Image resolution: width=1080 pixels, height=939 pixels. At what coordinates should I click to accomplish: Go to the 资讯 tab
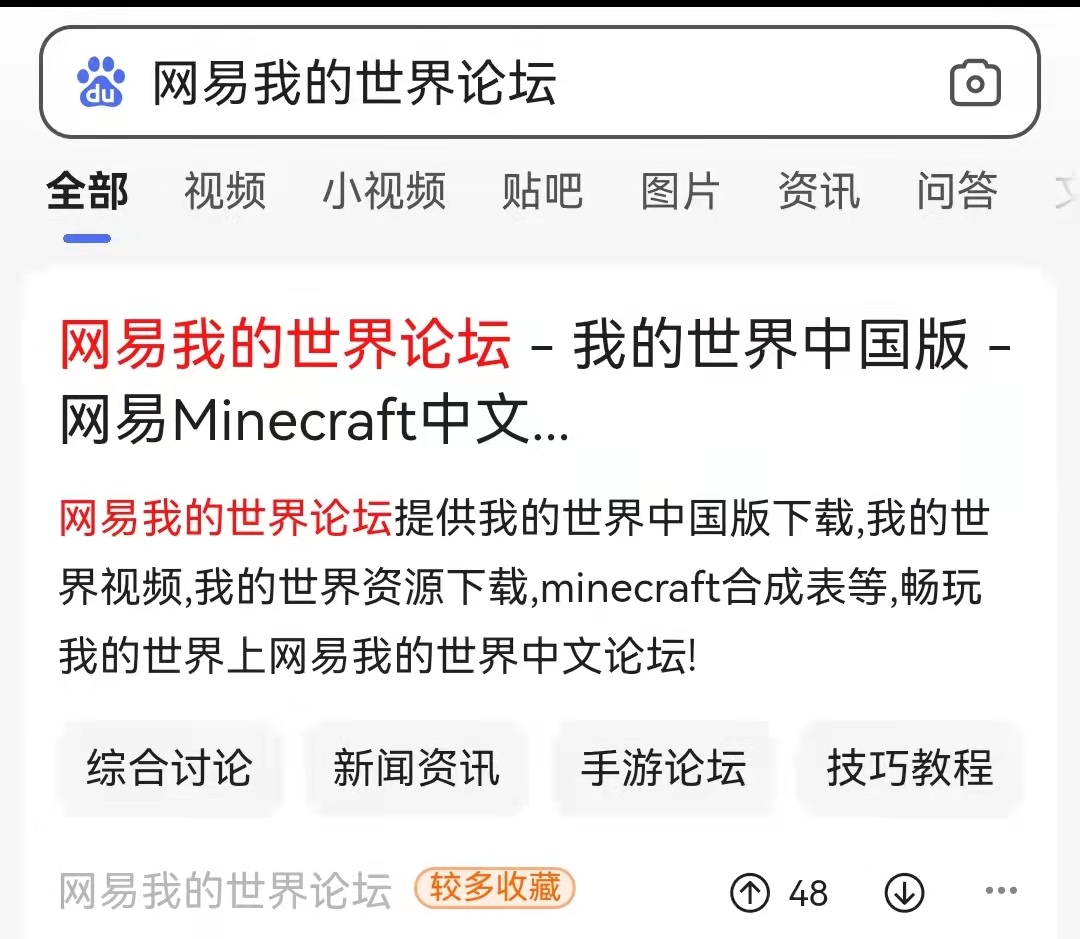(819, 191)
